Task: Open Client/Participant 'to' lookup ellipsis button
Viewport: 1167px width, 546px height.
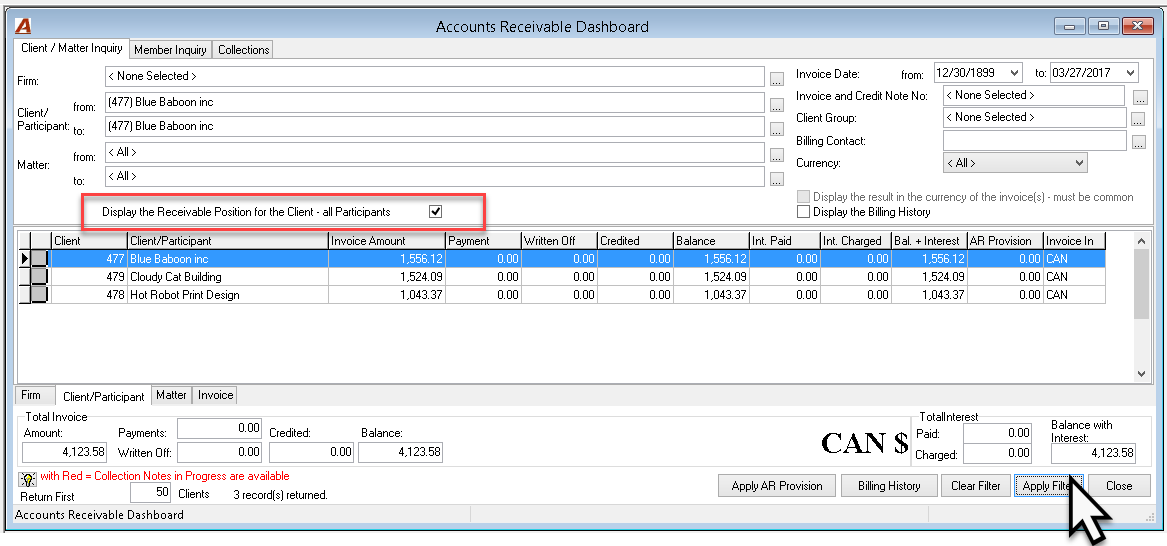Action: (x=777, y=129)
